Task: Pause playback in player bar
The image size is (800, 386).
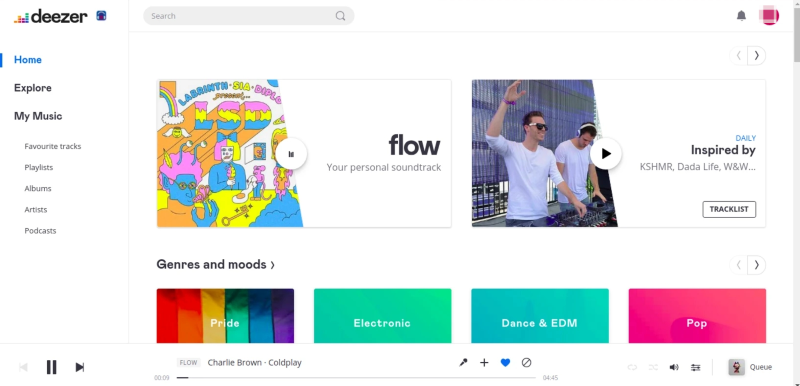Action: [52, 367]
